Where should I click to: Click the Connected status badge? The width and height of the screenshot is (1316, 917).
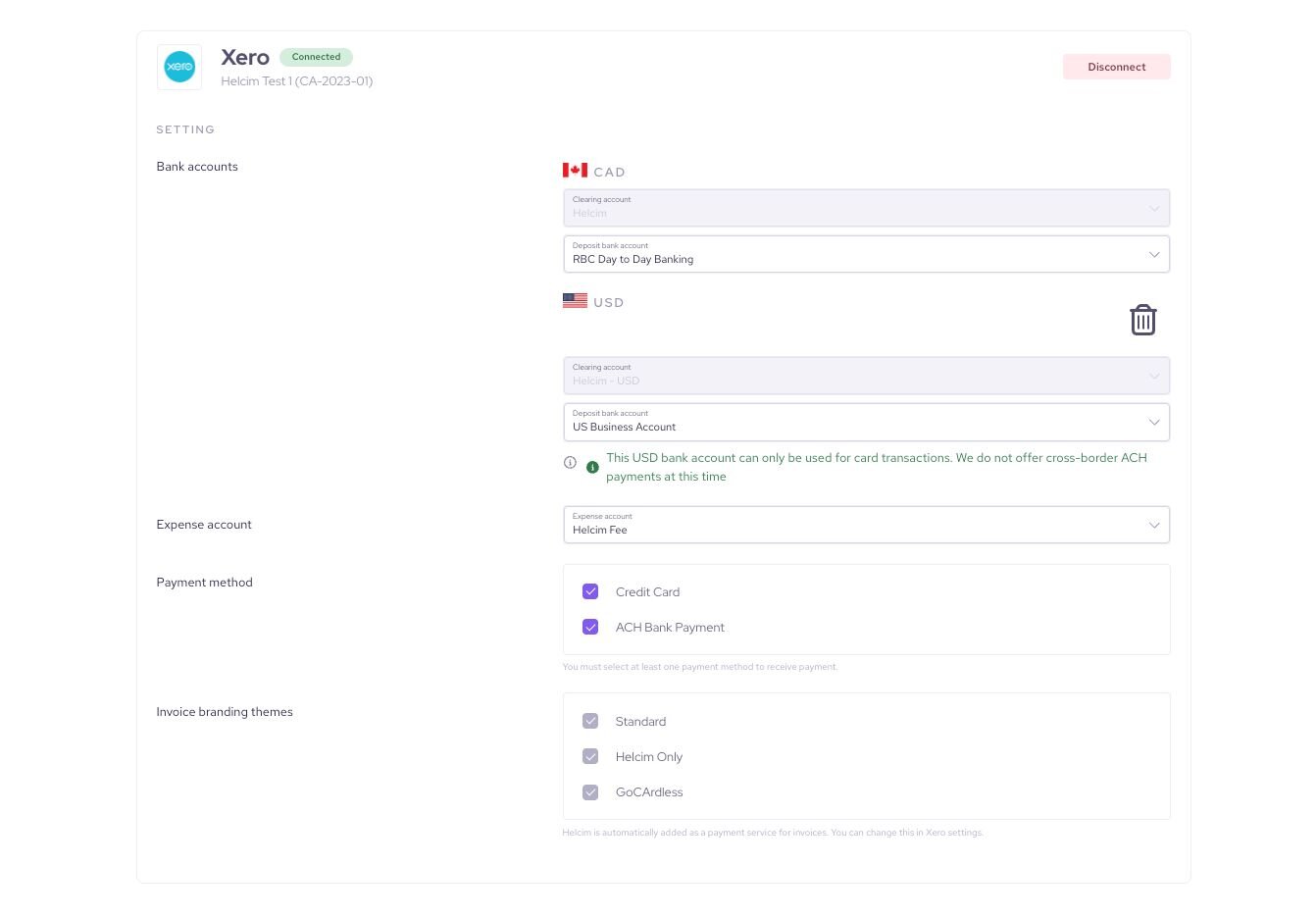(316, 57)
